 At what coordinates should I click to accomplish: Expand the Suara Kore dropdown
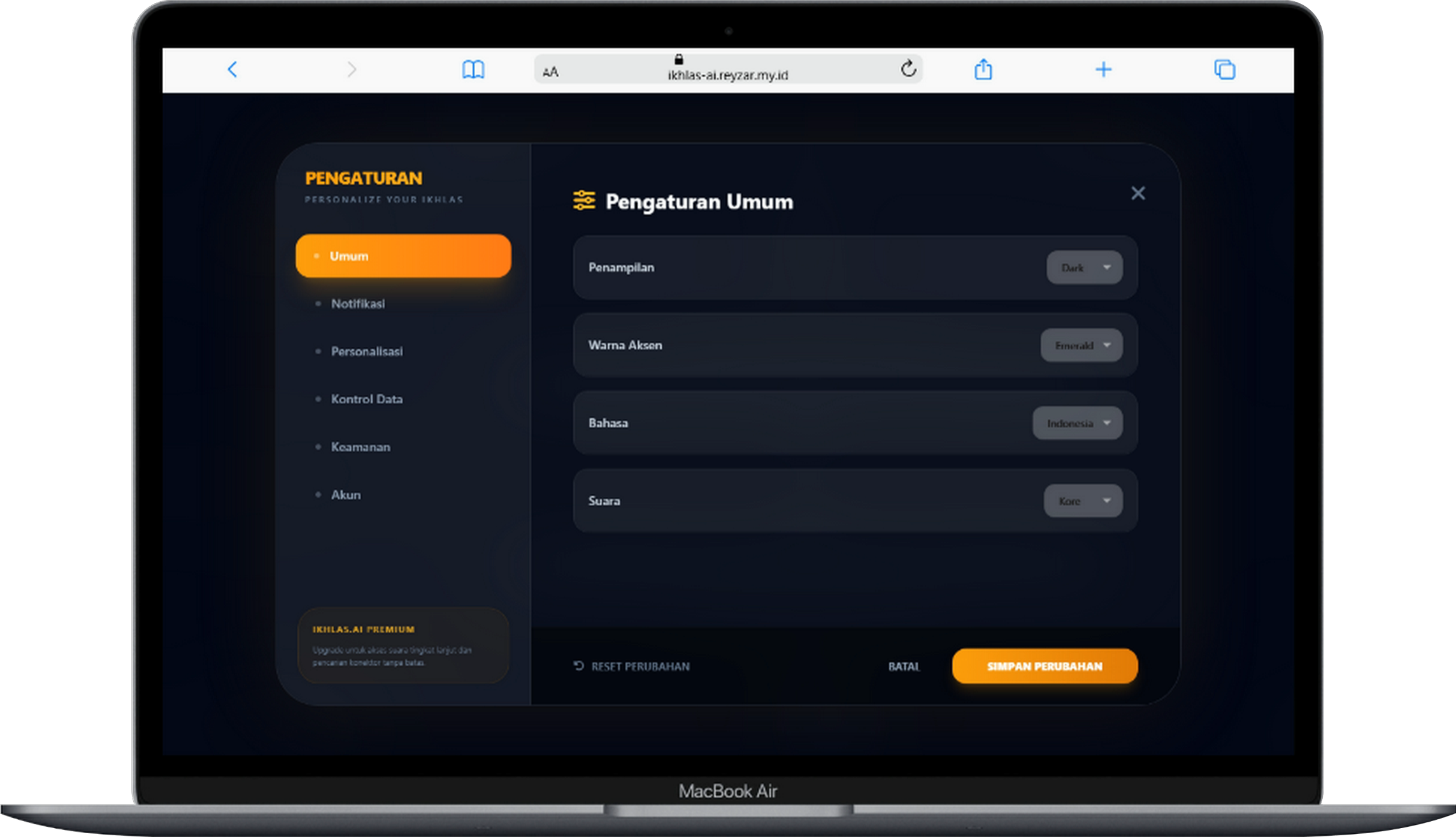pos(1083,501)
